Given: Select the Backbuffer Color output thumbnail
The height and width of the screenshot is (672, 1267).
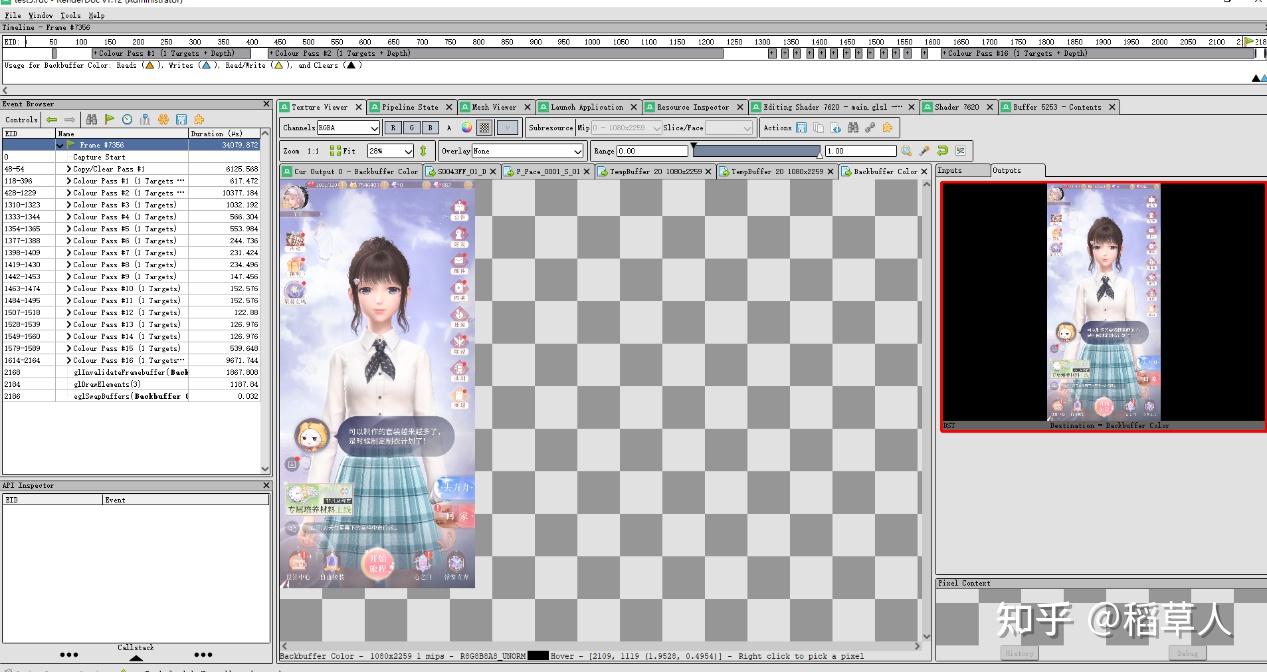Looking at the screenshot, I should click(x=1104, y=306).
